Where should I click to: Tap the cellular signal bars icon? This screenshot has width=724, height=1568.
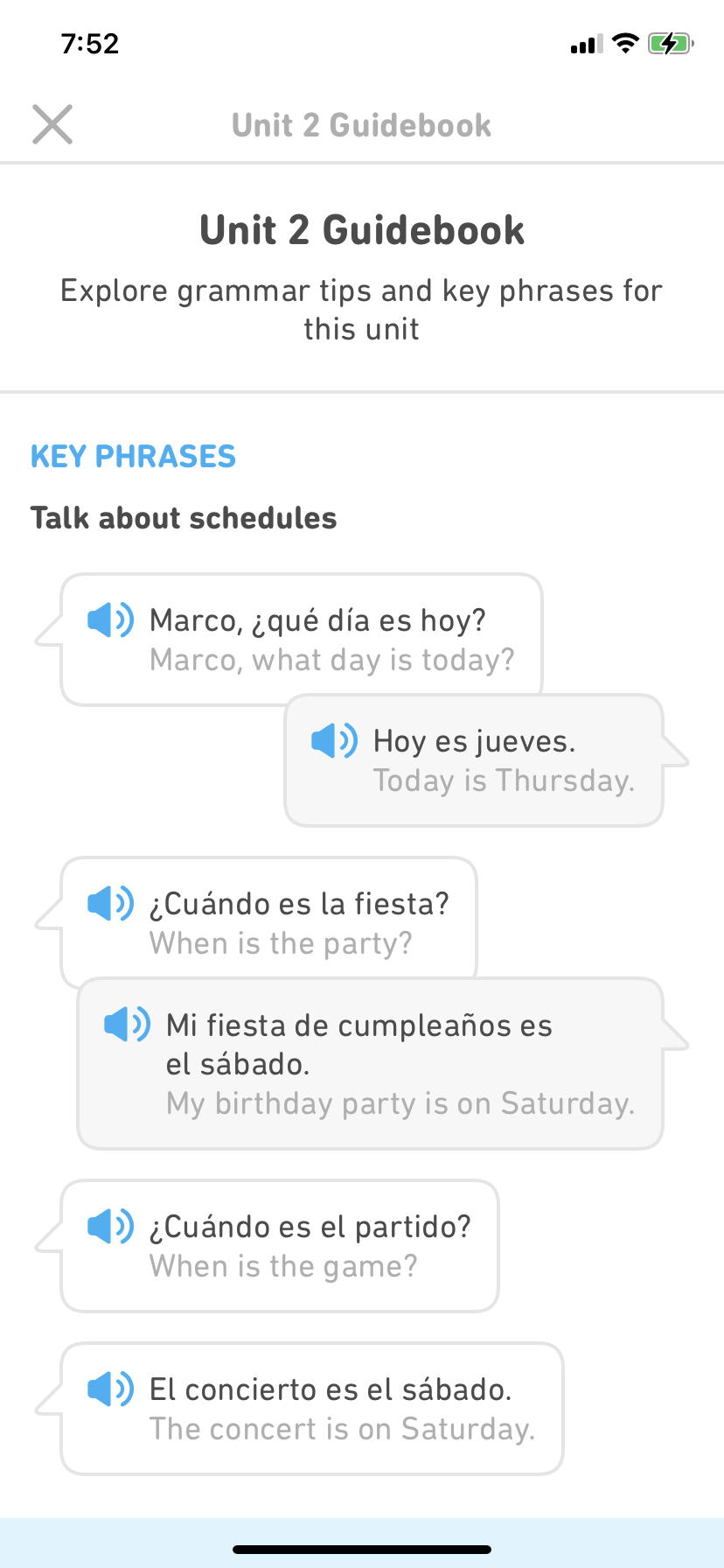[586, 45]
